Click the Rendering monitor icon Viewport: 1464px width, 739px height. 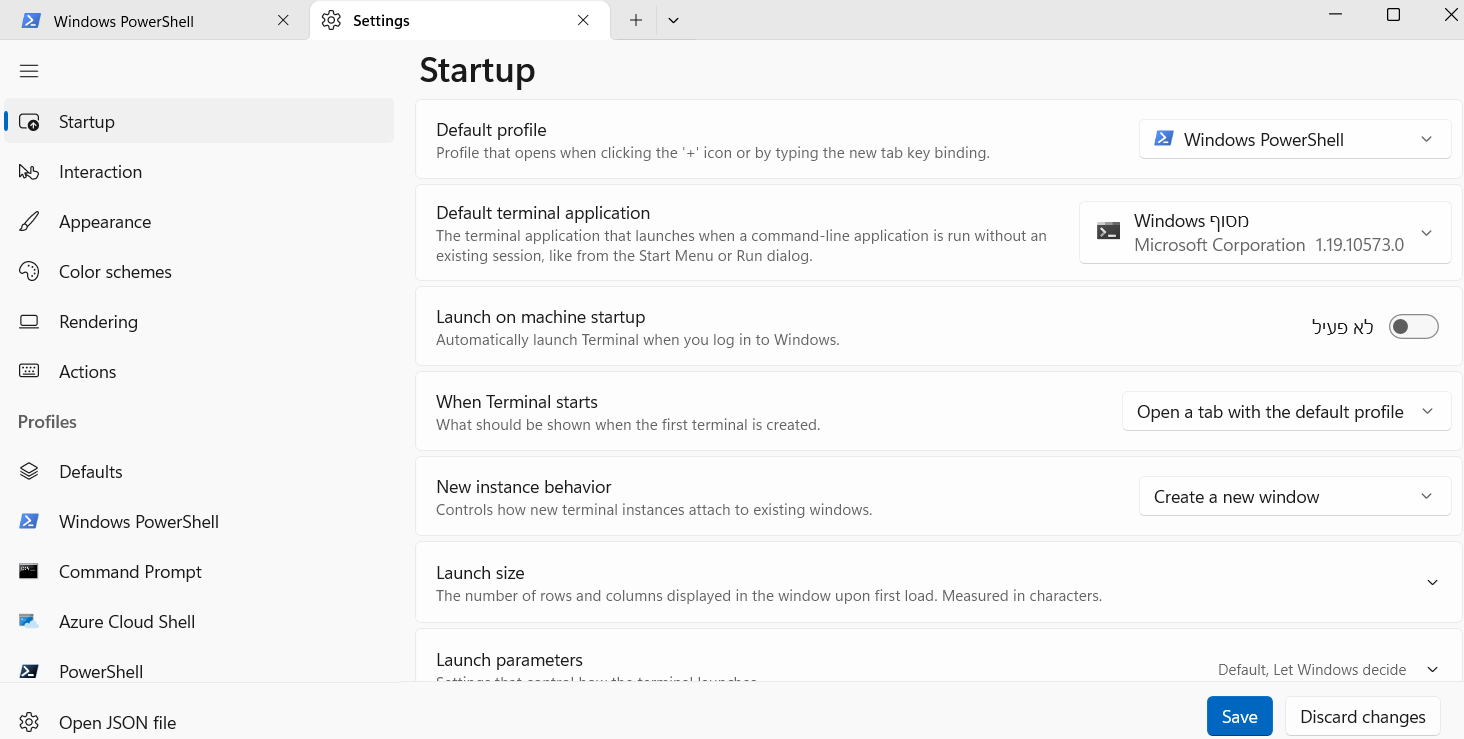[29, 322]
